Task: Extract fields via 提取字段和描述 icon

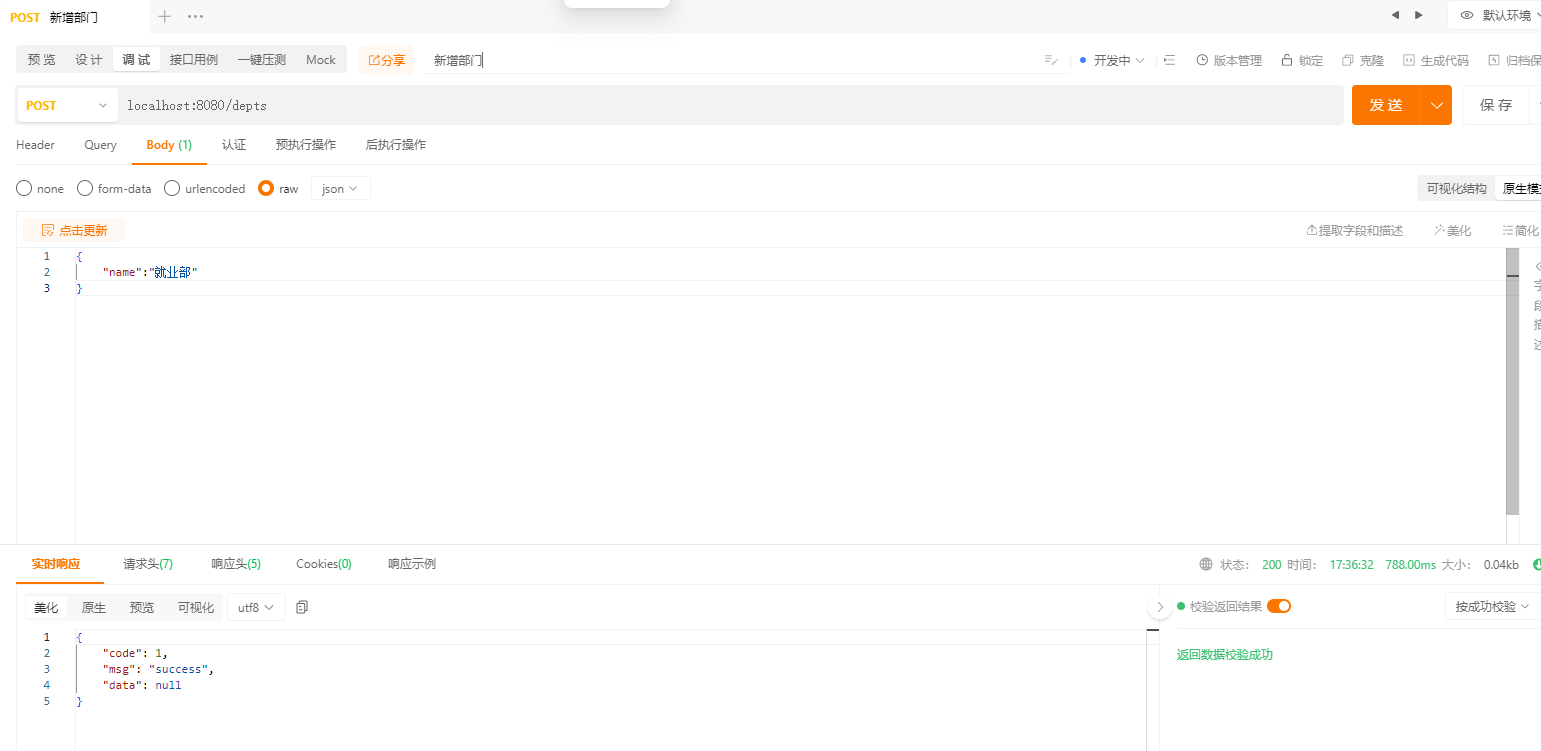Action: pos(1354,229)
